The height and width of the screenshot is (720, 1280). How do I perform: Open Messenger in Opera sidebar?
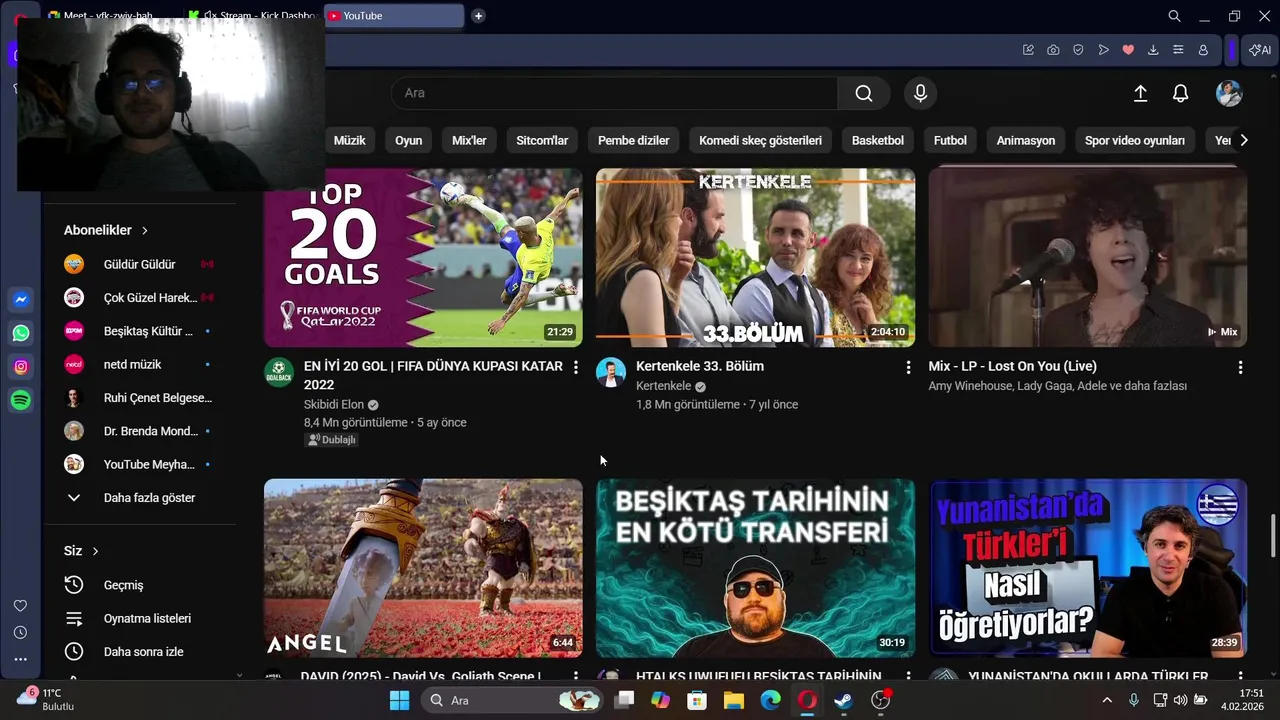(20, 299)
